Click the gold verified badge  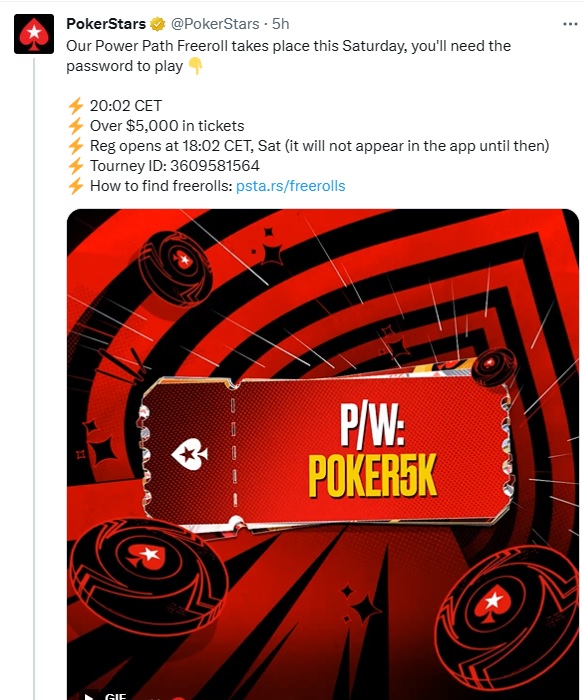(x=157, y=24)
